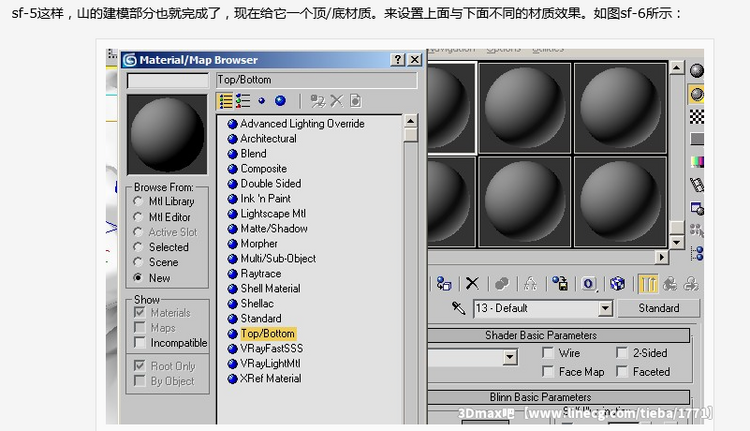
Task: Select Selected radio button
Action: [138, 247]
